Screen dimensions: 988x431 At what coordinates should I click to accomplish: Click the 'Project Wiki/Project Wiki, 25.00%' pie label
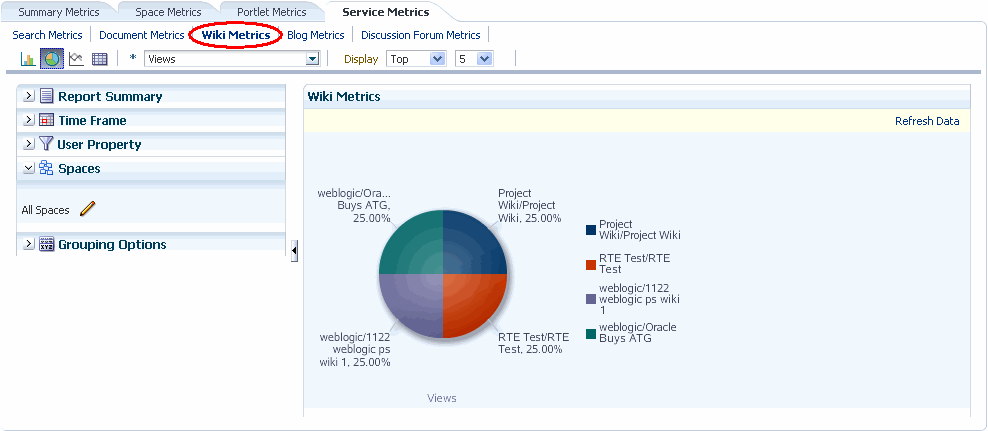(529, 205)
